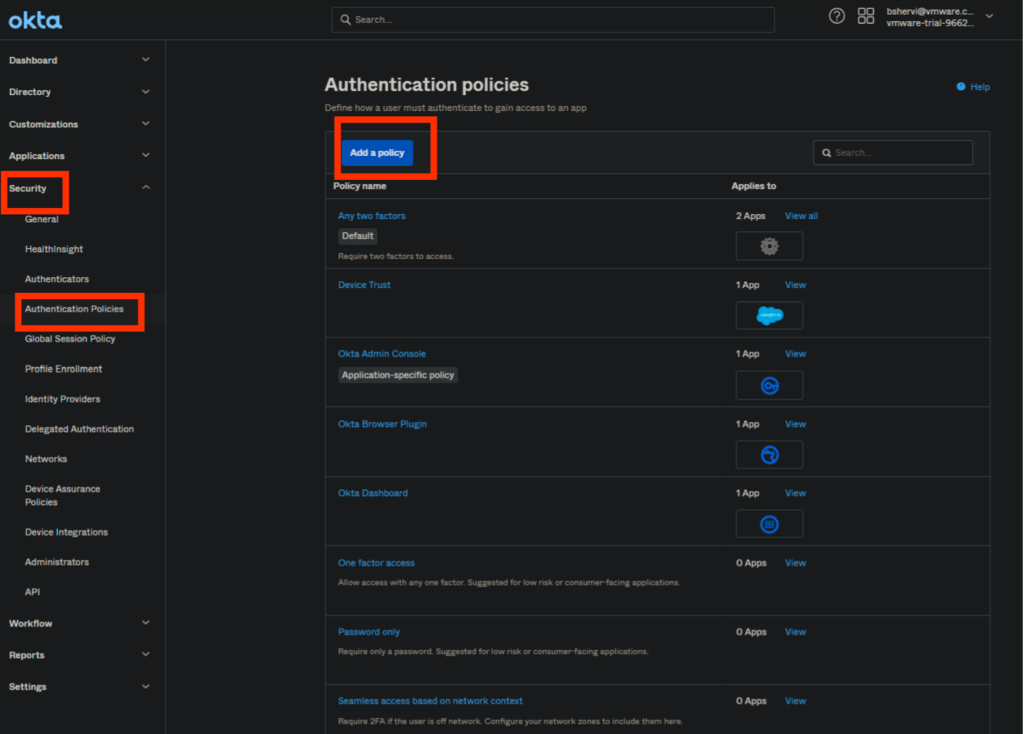1024x734 pixels.
Task: Click View all for Any two factors
Action: (801, 216)
